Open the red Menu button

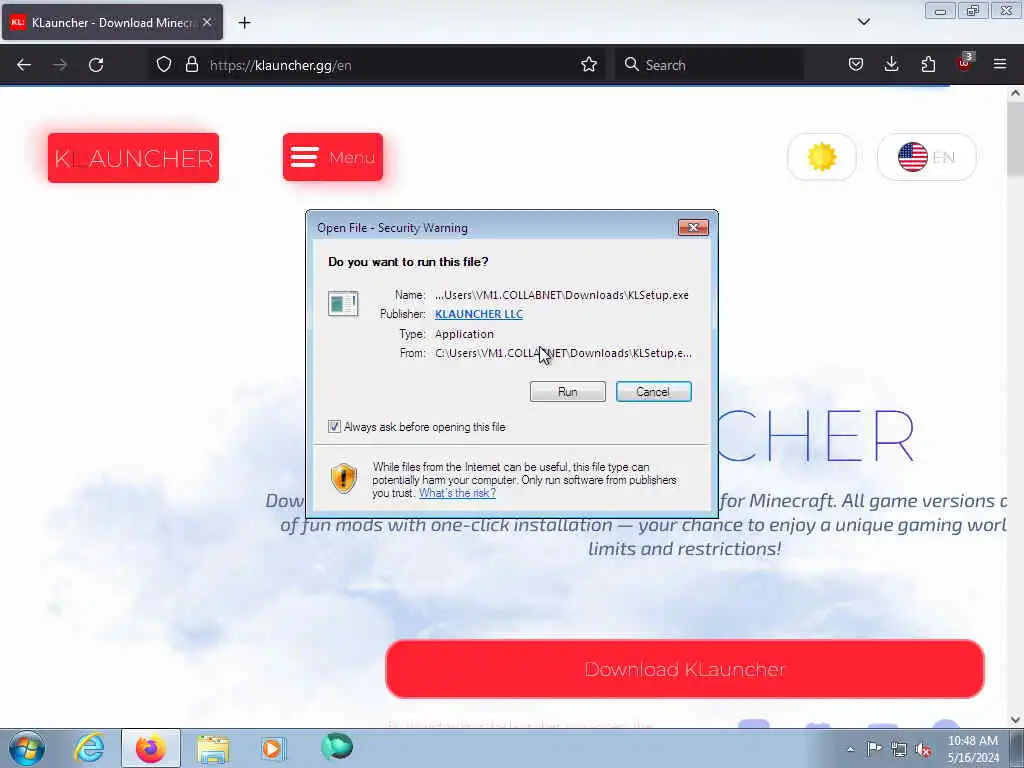coord(333,157)
